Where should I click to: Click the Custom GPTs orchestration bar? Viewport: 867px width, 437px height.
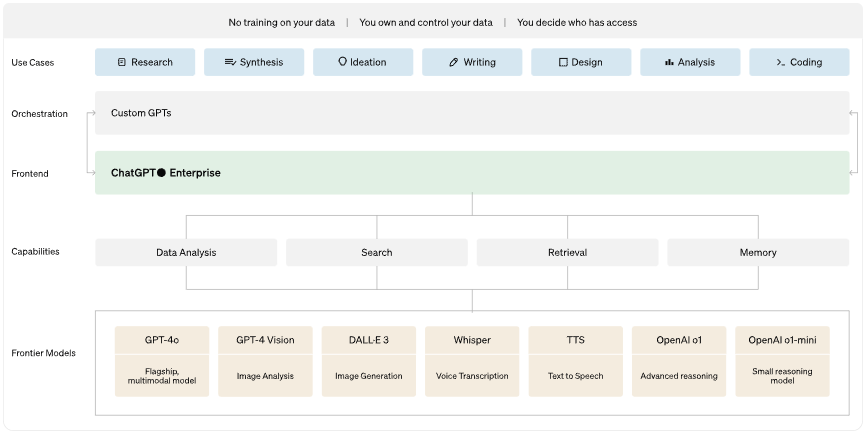tap(472, 113)
